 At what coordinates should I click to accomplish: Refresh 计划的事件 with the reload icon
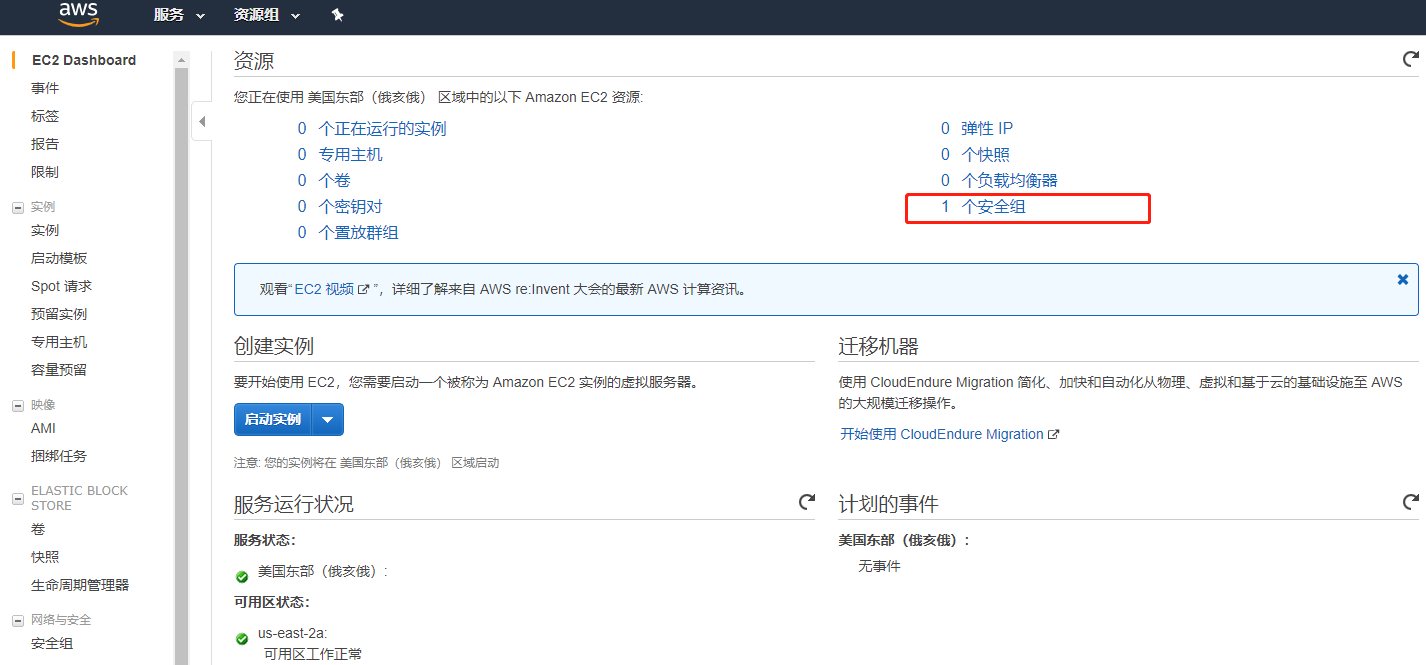click(x=1410, y=502)
